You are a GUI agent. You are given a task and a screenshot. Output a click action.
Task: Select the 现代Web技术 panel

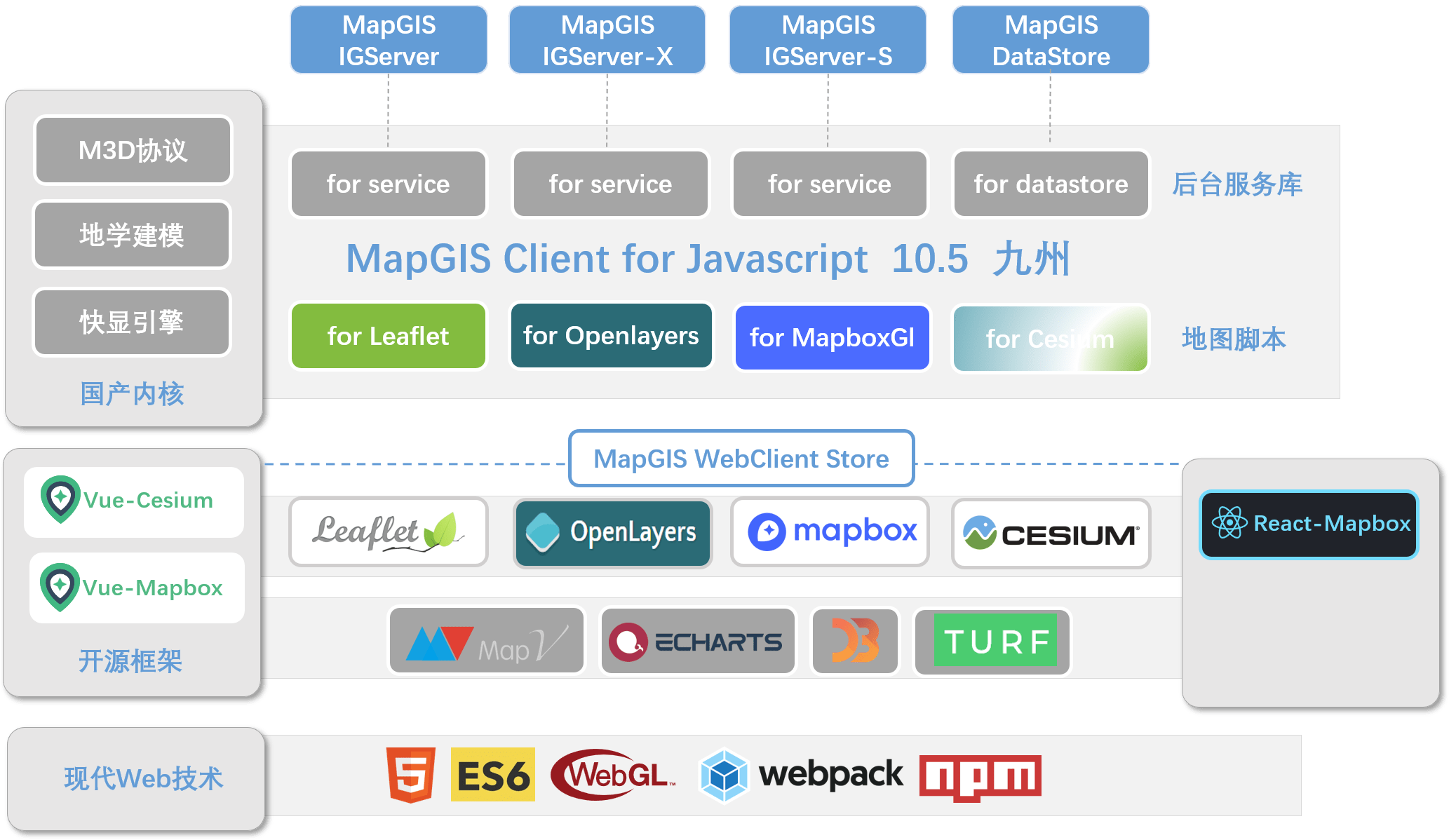pos(137,779)
